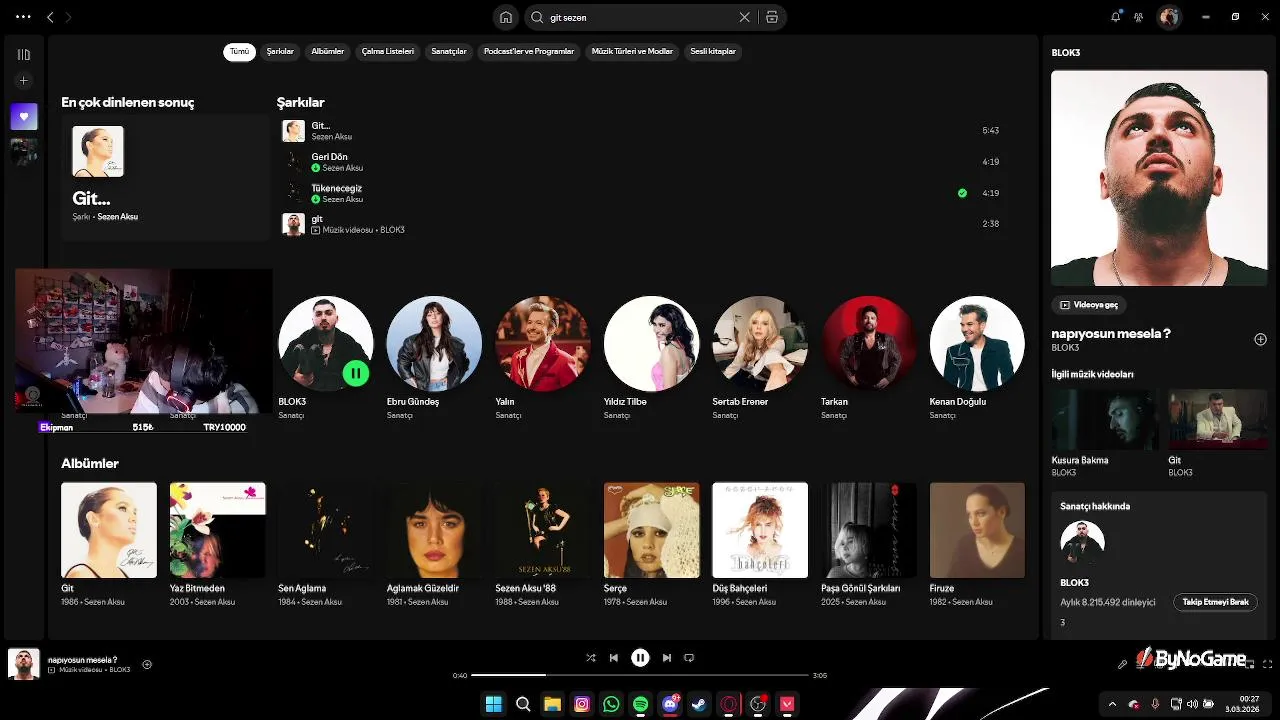Toggle shuffle in the player bar
Image resolution: width=1280 pixels, height=720 pixels.
[590, 658]
